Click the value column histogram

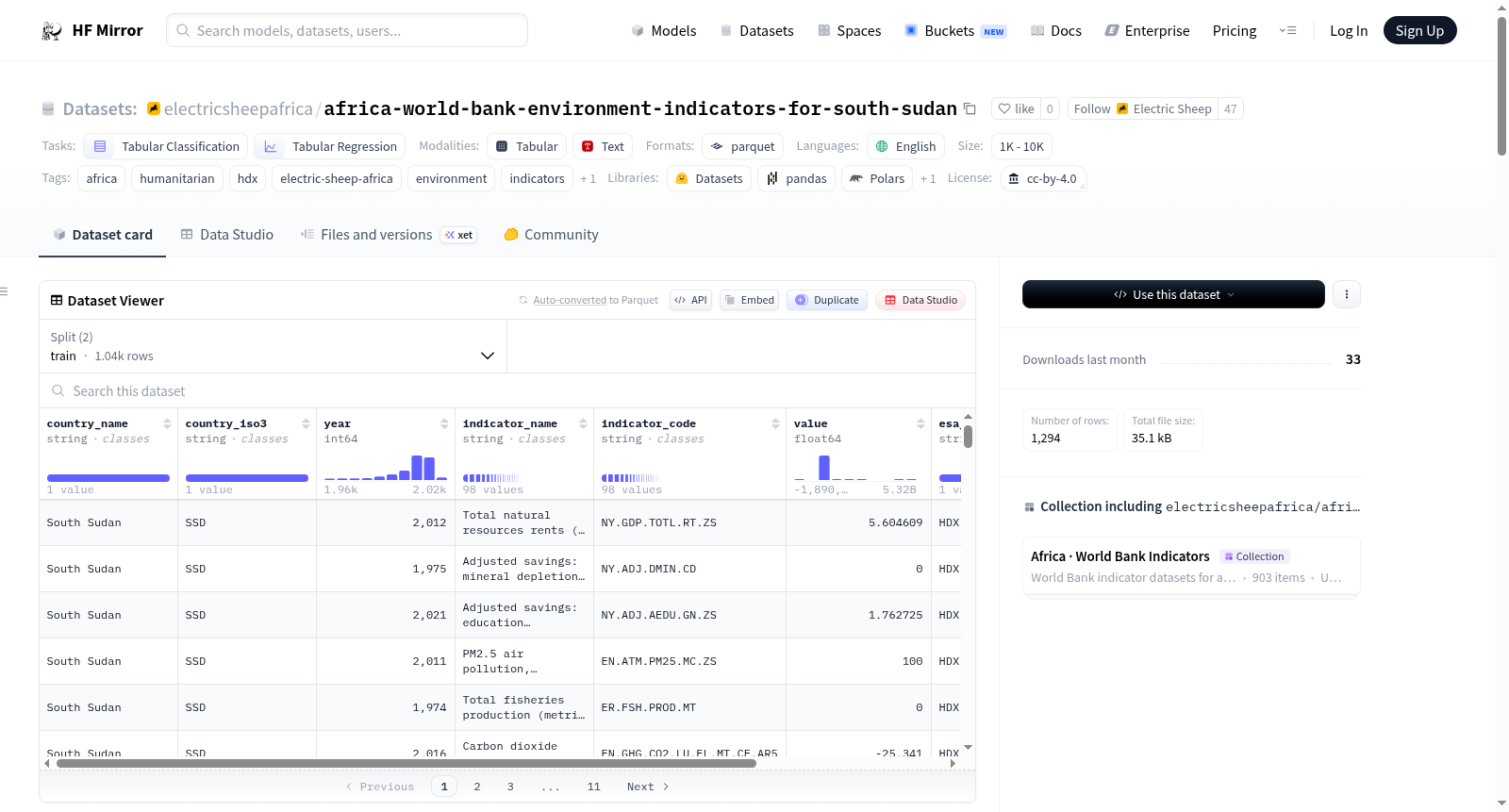855,467
